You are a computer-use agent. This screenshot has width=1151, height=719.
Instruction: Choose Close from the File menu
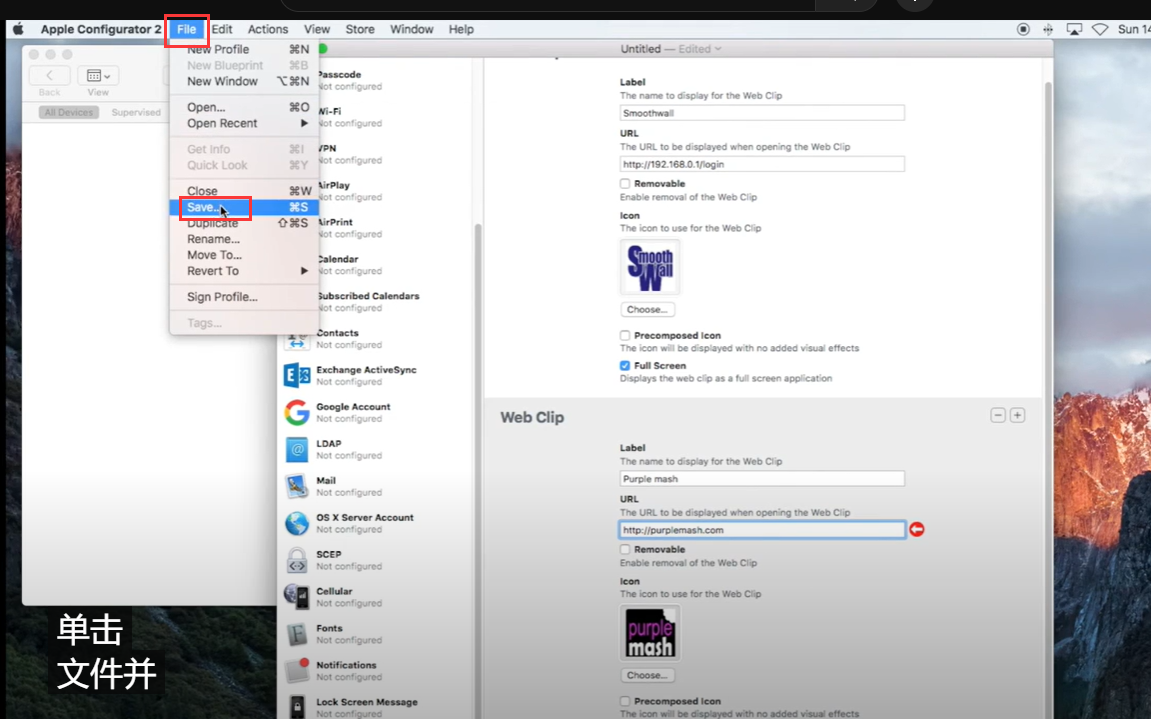[244, 191]
